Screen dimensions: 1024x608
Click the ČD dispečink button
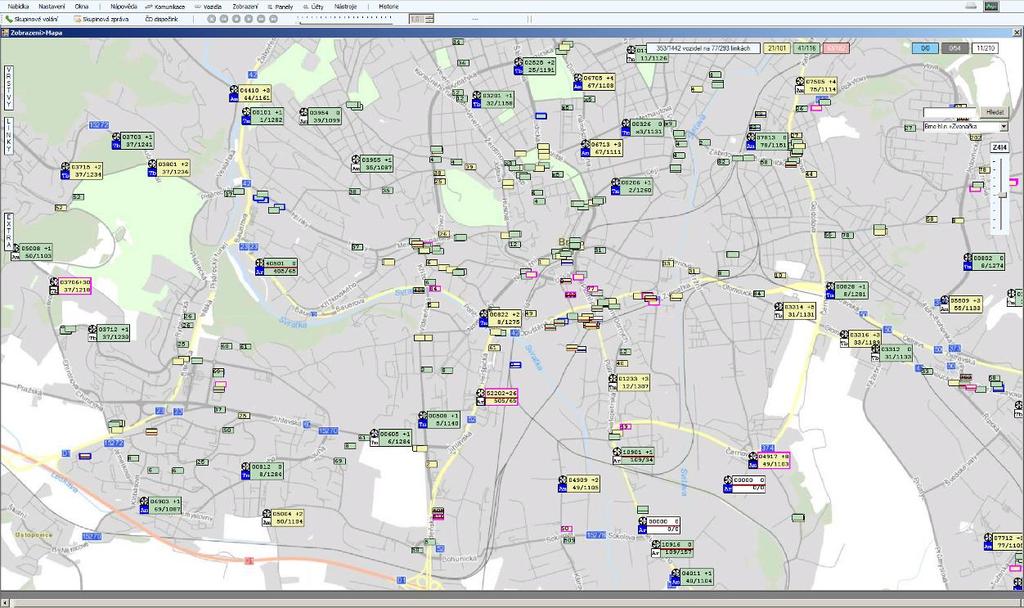click(161, 19)
